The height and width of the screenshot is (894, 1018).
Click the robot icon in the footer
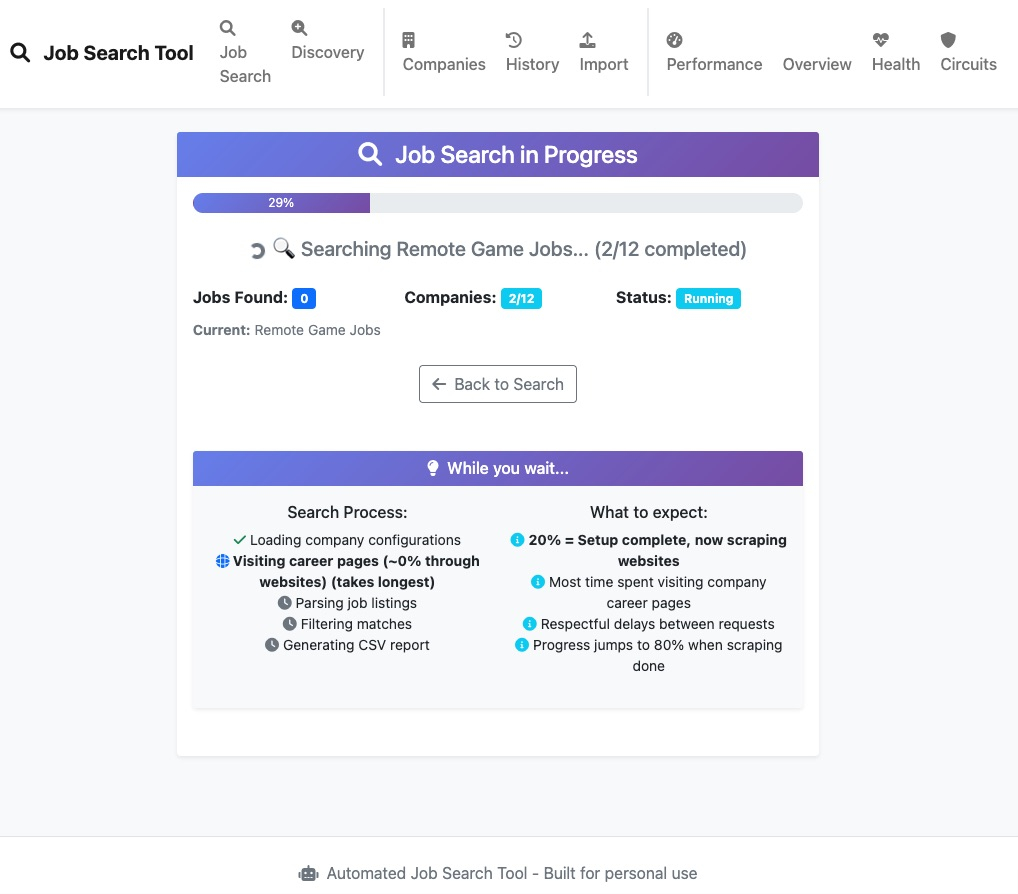click(x=308, y=874)
